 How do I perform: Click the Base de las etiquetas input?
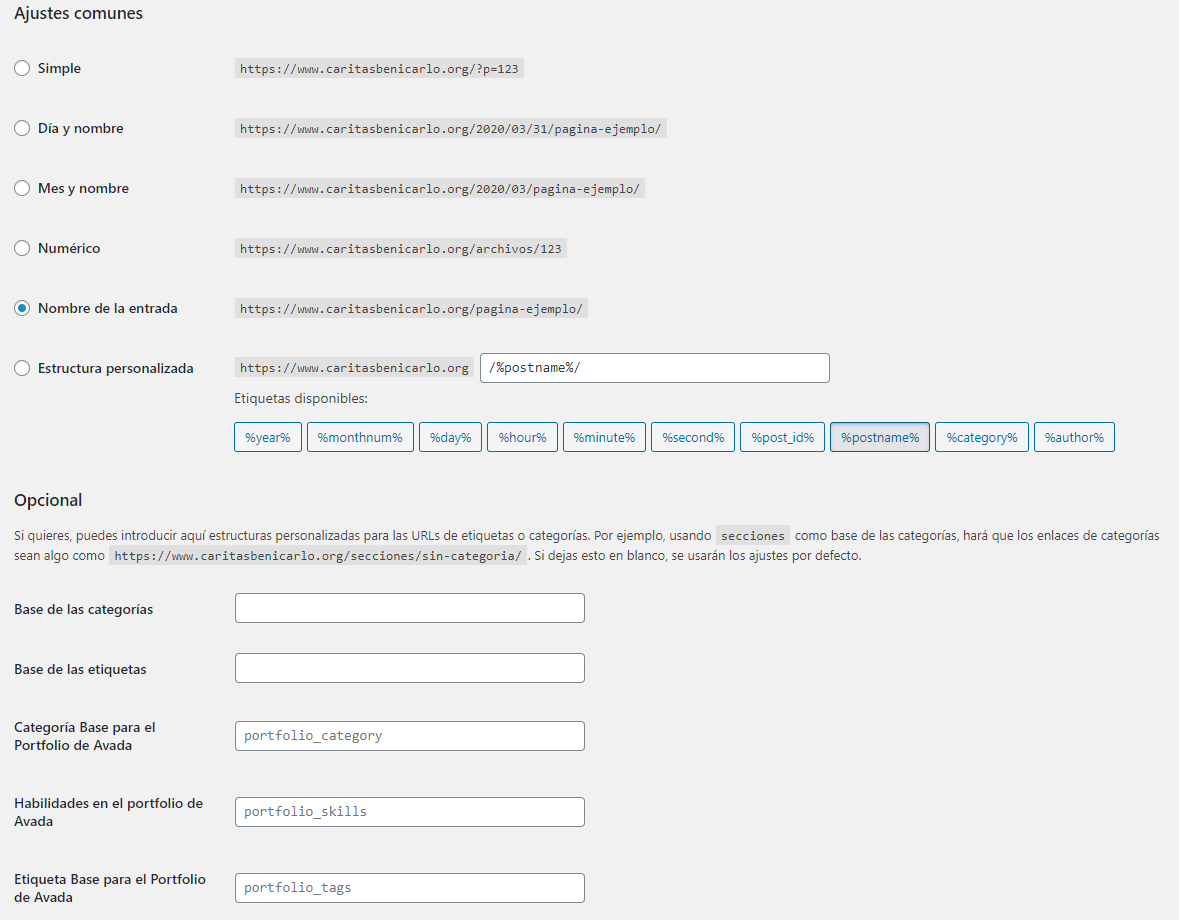[x=410, y=668]
